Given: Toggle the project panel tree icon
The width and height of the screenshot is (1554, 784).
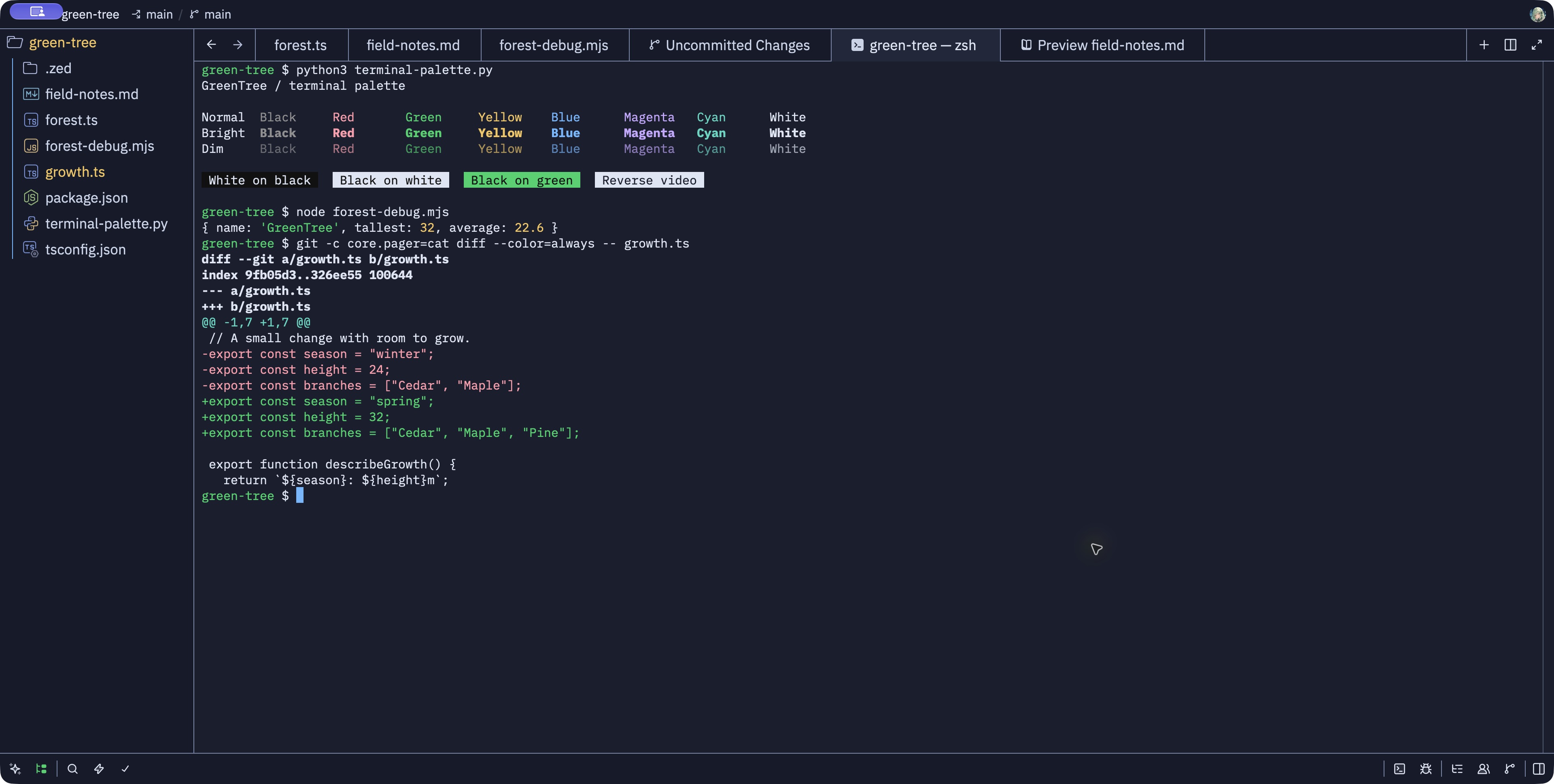Looking at the screenshot, I should pyautogui.click(x=41, y=769).
